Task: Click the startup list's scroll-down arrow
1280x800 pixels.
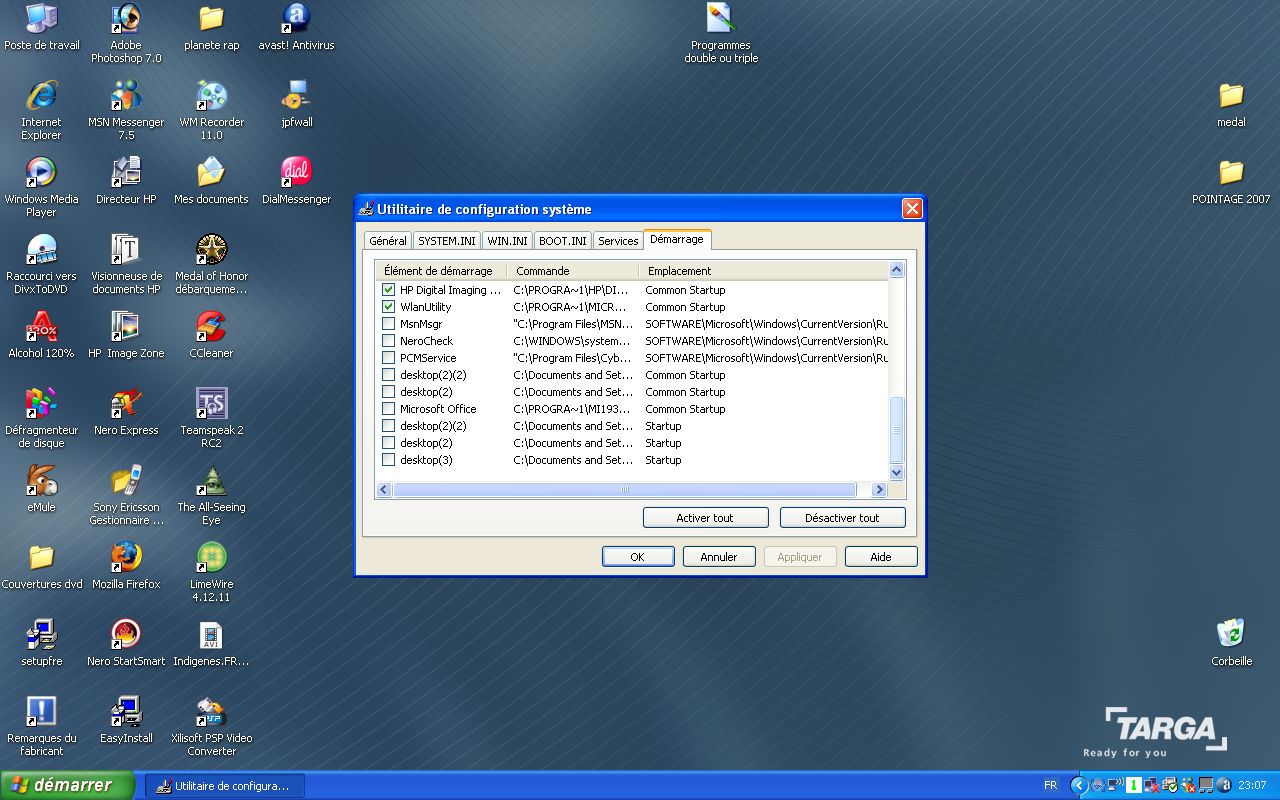Action: [x=897, y=473]
